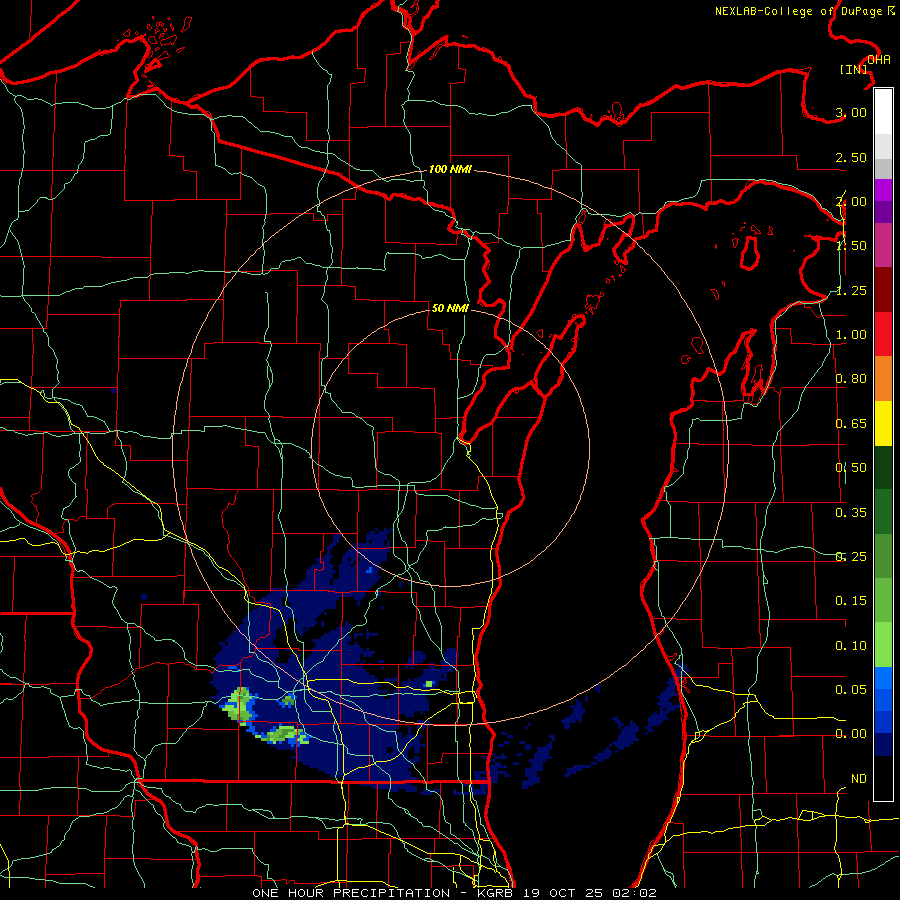This screenshot has height=900, width=900.
Task: Click the 0.00 legend value
Action: (x=851, y=734)
